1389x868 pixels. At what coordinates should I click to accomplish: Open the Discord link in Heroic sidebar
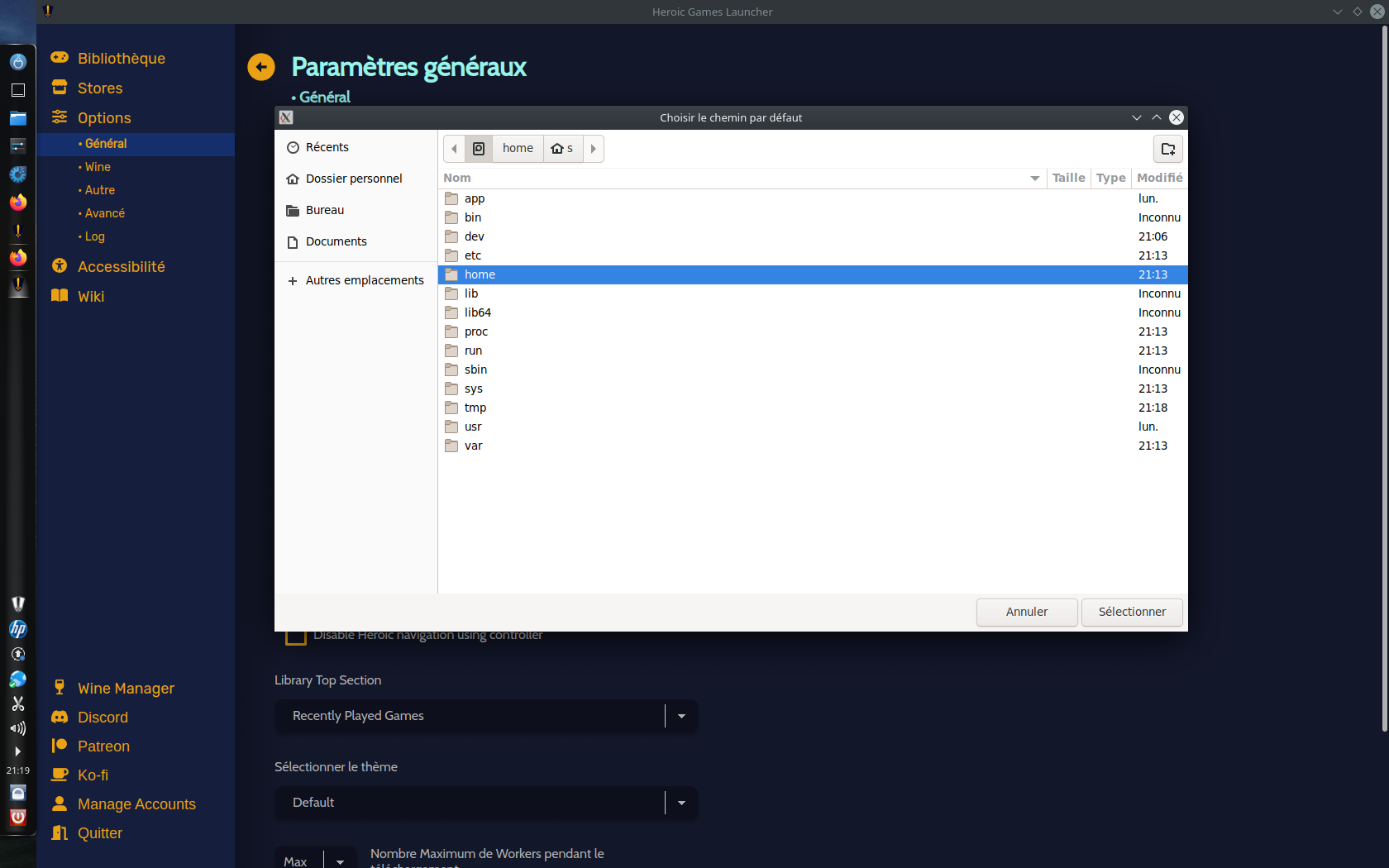click(x=89, y=718)
